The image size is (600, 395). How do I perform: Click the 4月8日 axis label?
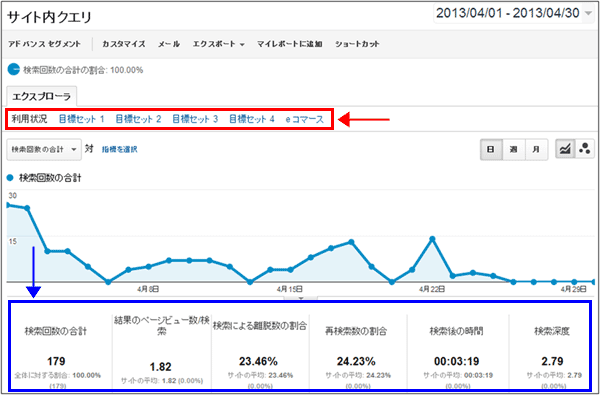(148, 289)
